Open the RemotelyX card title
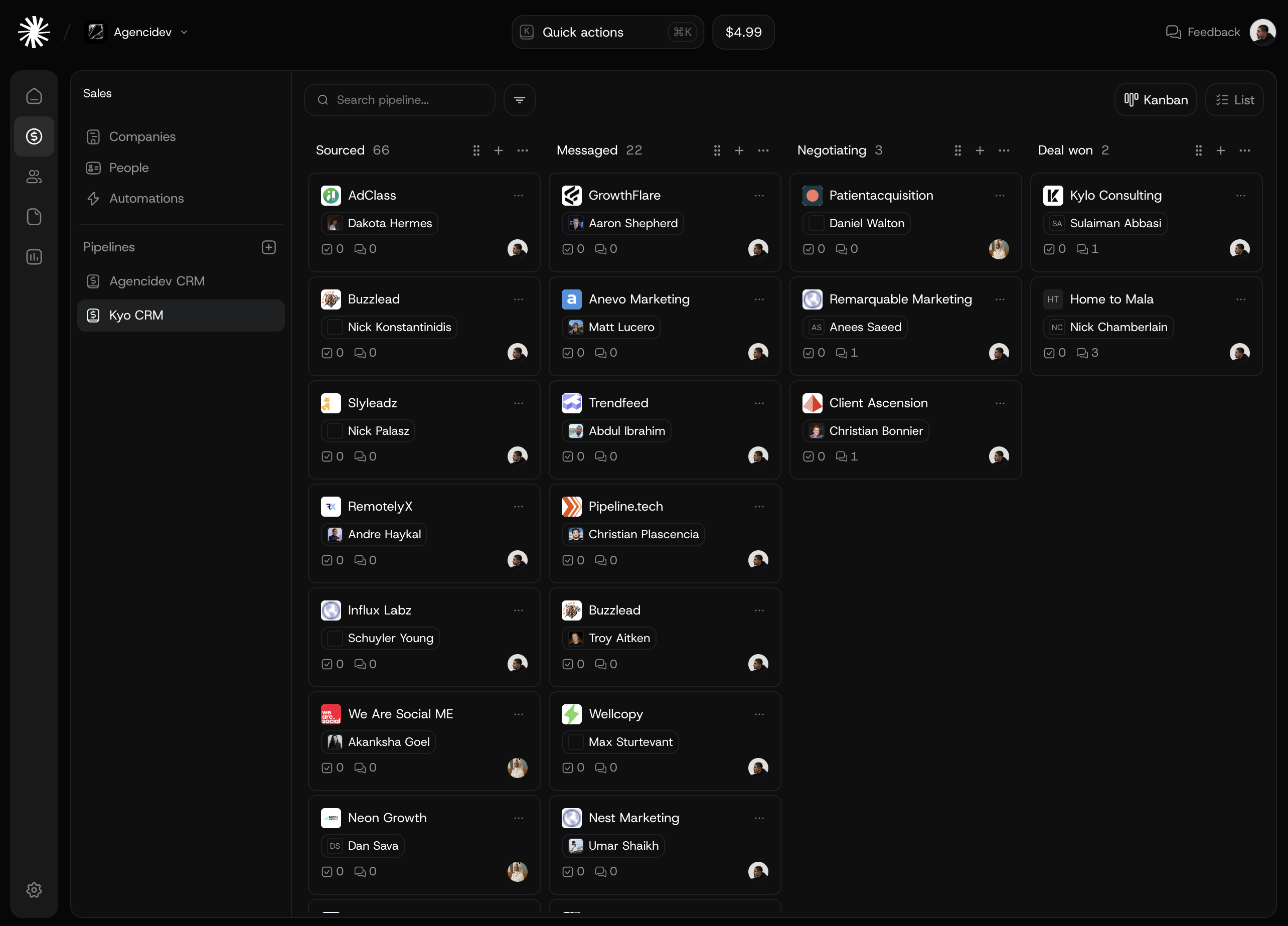 click(380, 506)
